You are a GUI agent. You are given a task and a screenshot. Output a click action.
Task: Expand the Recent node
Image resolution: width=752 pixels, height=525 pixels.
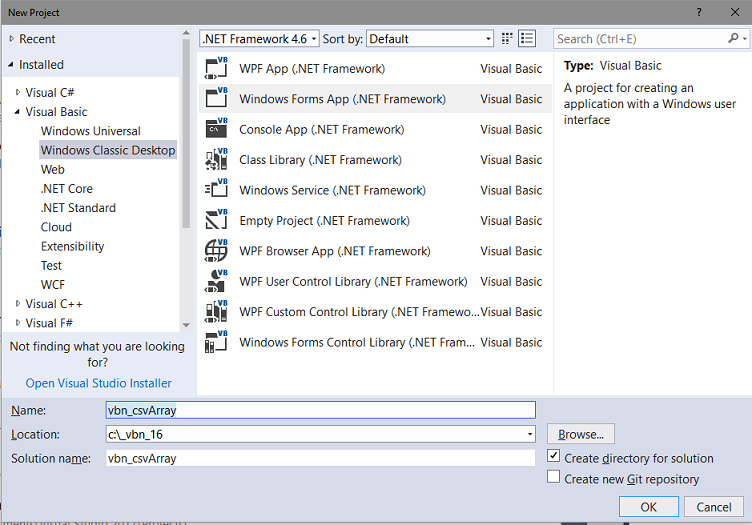tap(12, 38)
